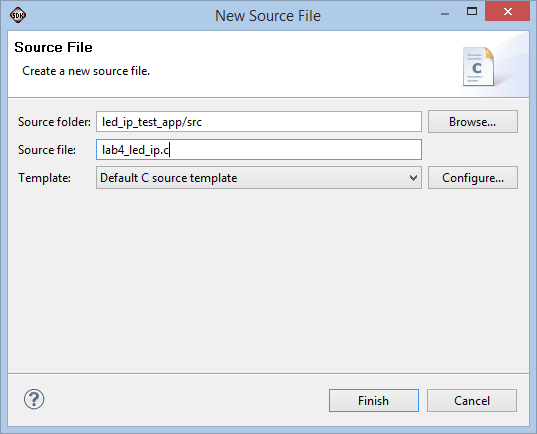Screen dimensions: 537x434
Task: Click Browse to choose a source folder
Action: tap(473, 122)
